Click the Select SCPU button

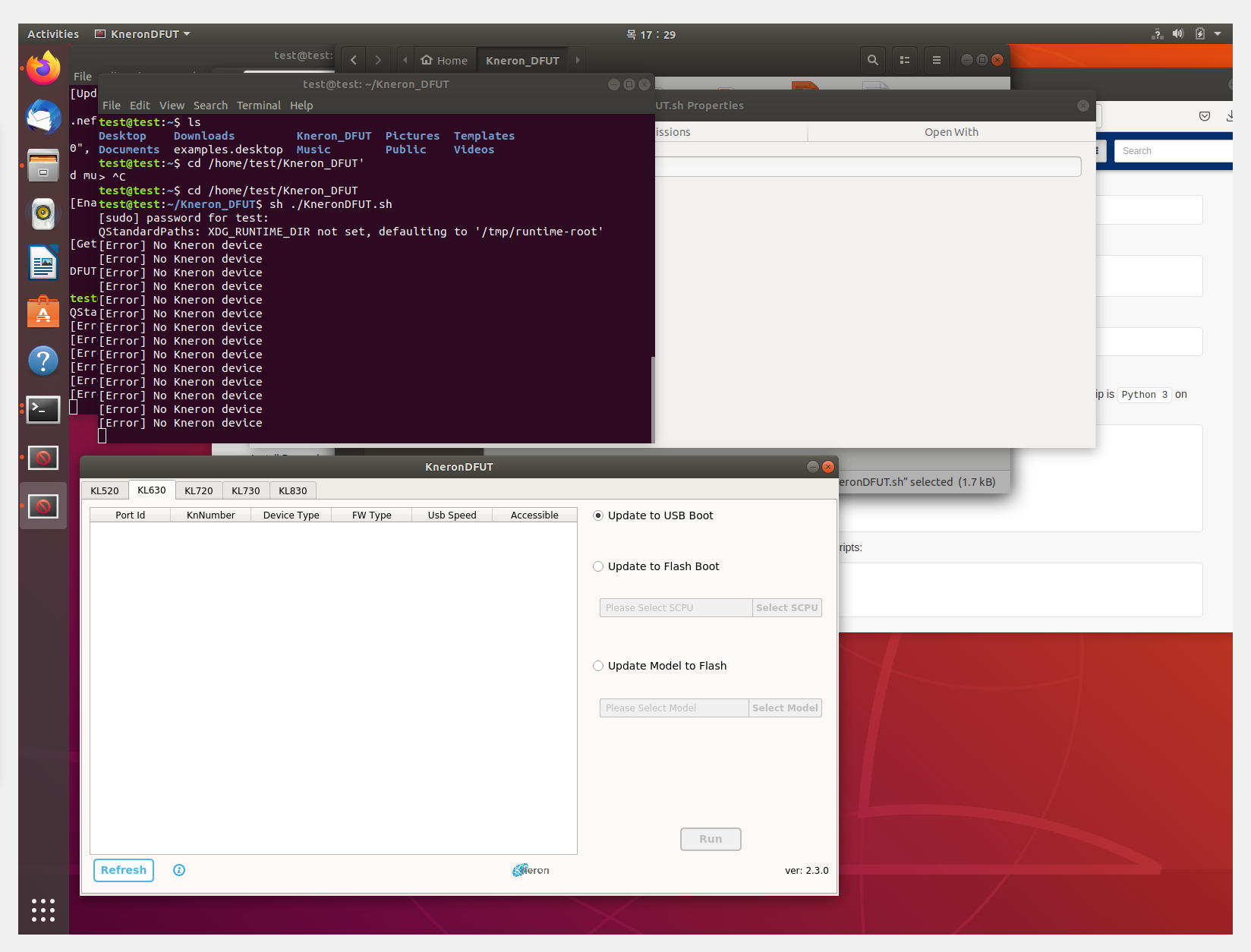coord(787,608)
